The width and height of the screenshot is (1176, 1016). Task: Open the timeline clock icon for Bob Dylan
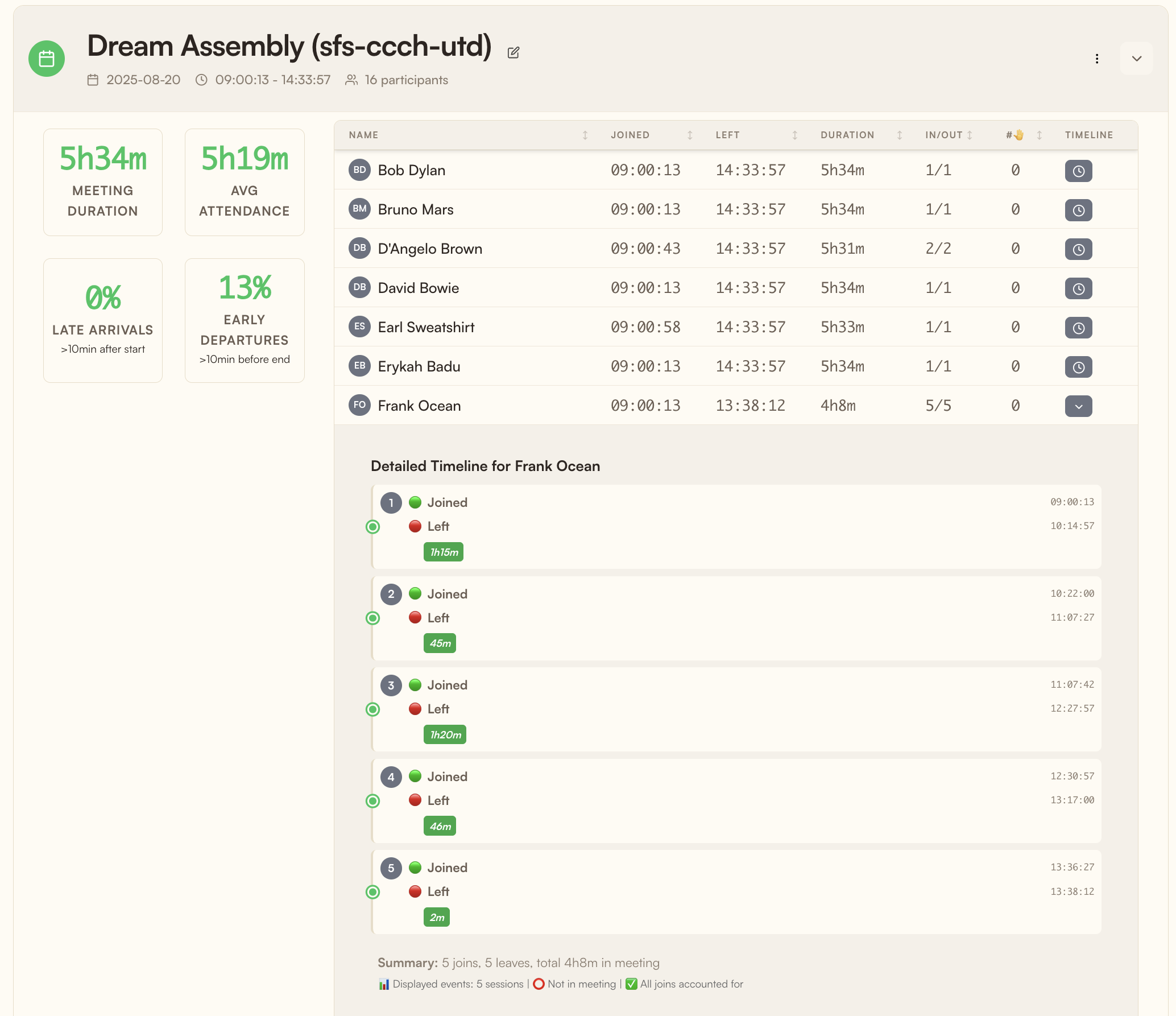click(x=1078, y=170)
